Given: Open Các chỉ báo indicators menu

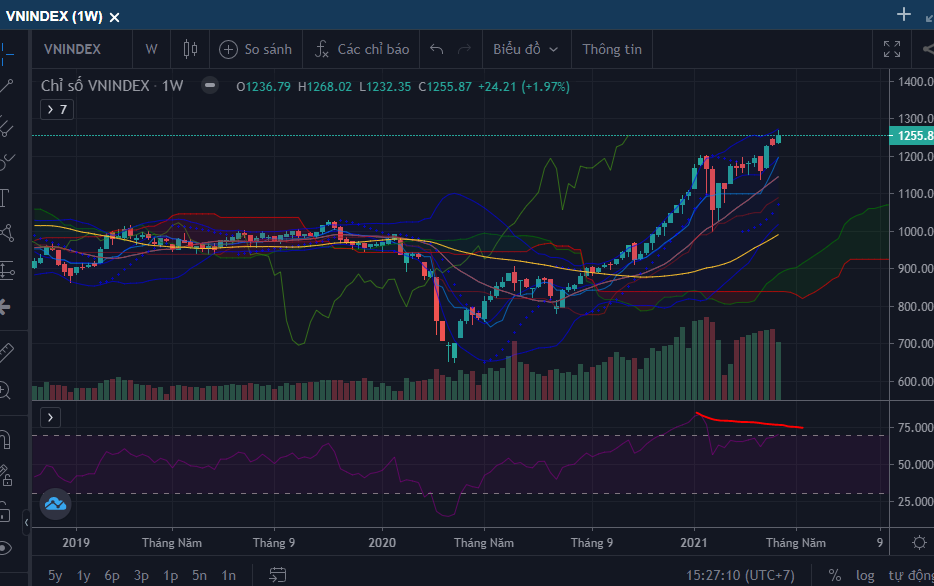Looking at the screenshot, I should [x=362, y=49].
